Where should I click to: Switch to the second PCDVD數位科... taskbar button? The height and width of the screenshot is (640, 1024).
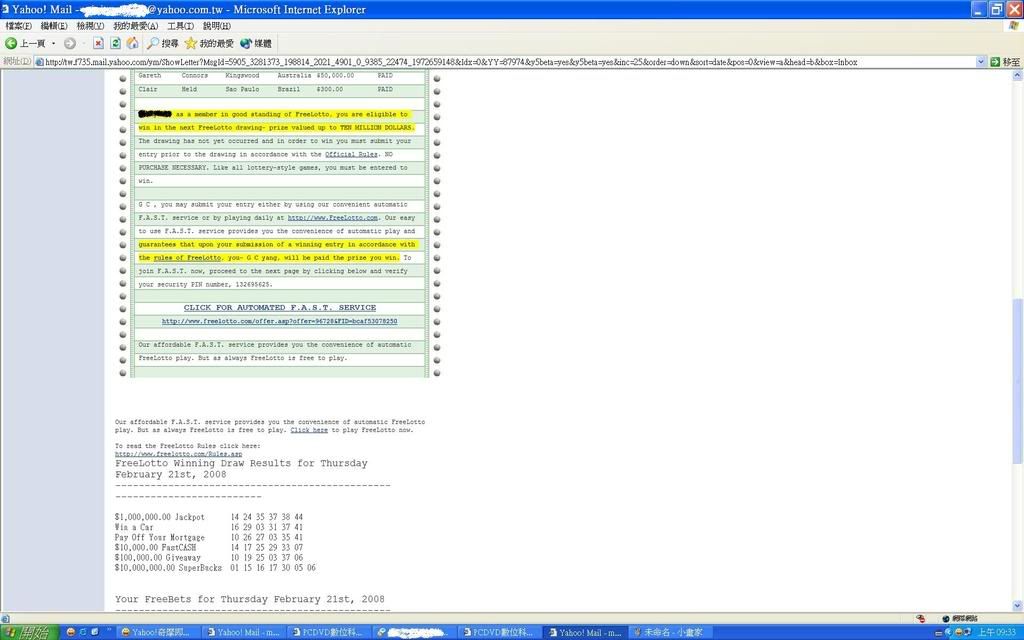point(498,632)
